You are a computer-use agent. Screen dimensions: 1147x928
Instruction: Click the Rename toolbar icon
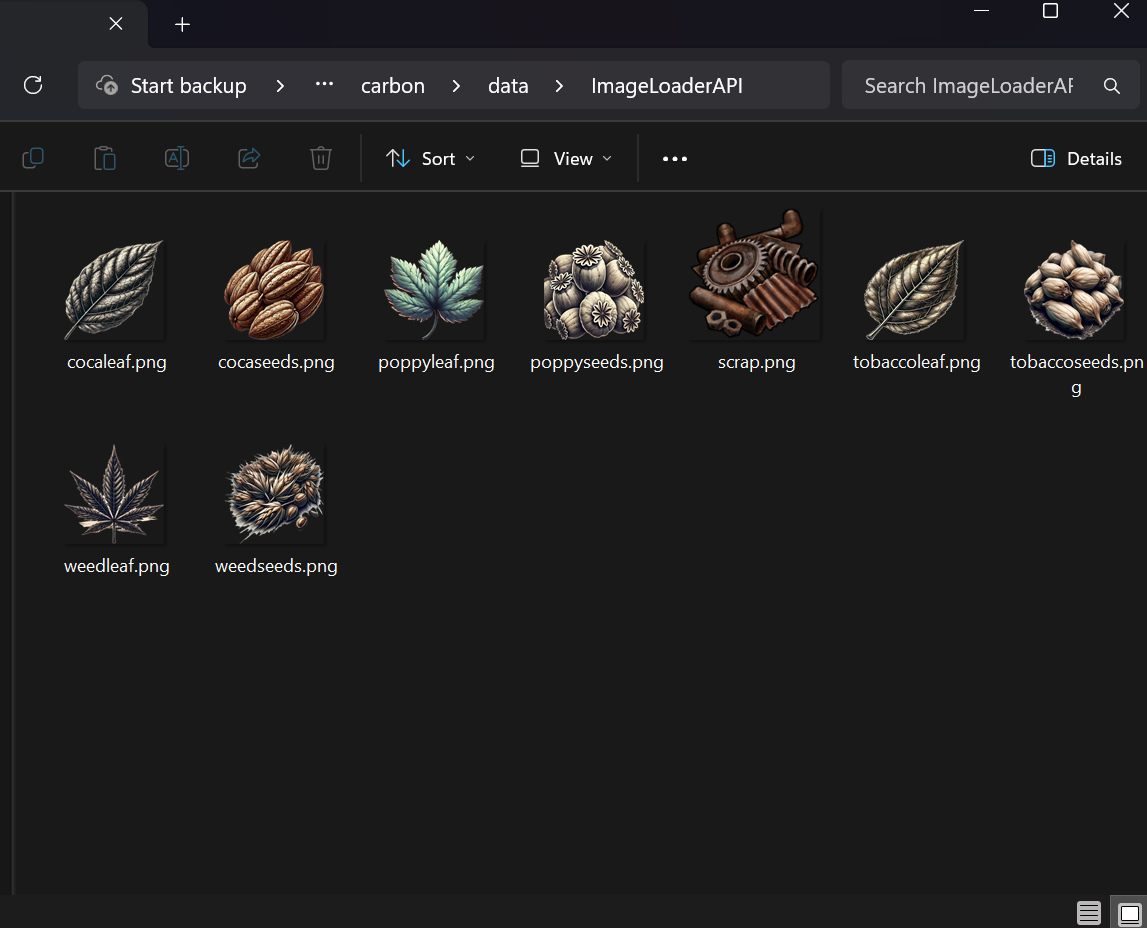click(x=177, y=158)
